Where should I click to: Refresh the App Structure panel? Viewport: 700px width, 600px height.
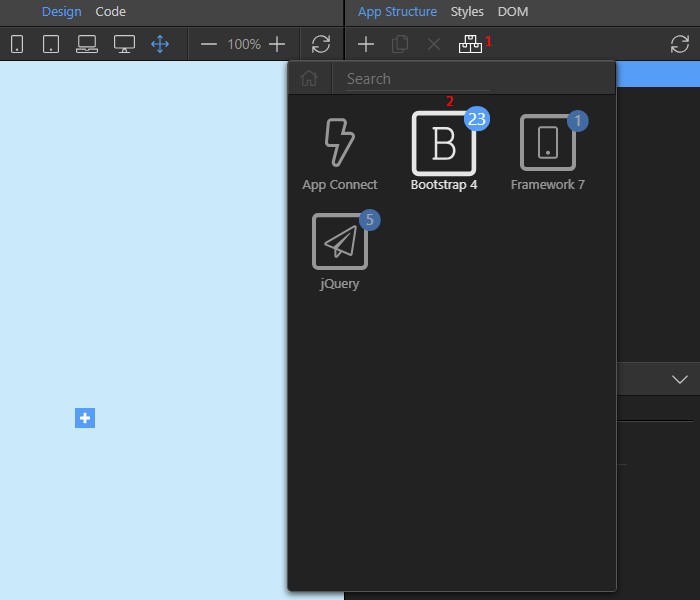point(679,44)
